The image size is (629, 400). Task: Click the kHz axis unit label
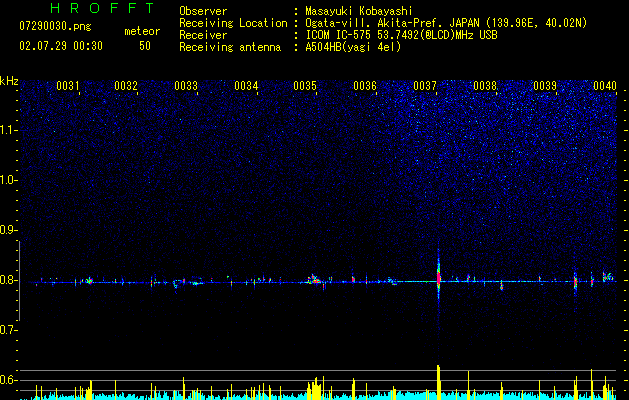click(9, 81)
